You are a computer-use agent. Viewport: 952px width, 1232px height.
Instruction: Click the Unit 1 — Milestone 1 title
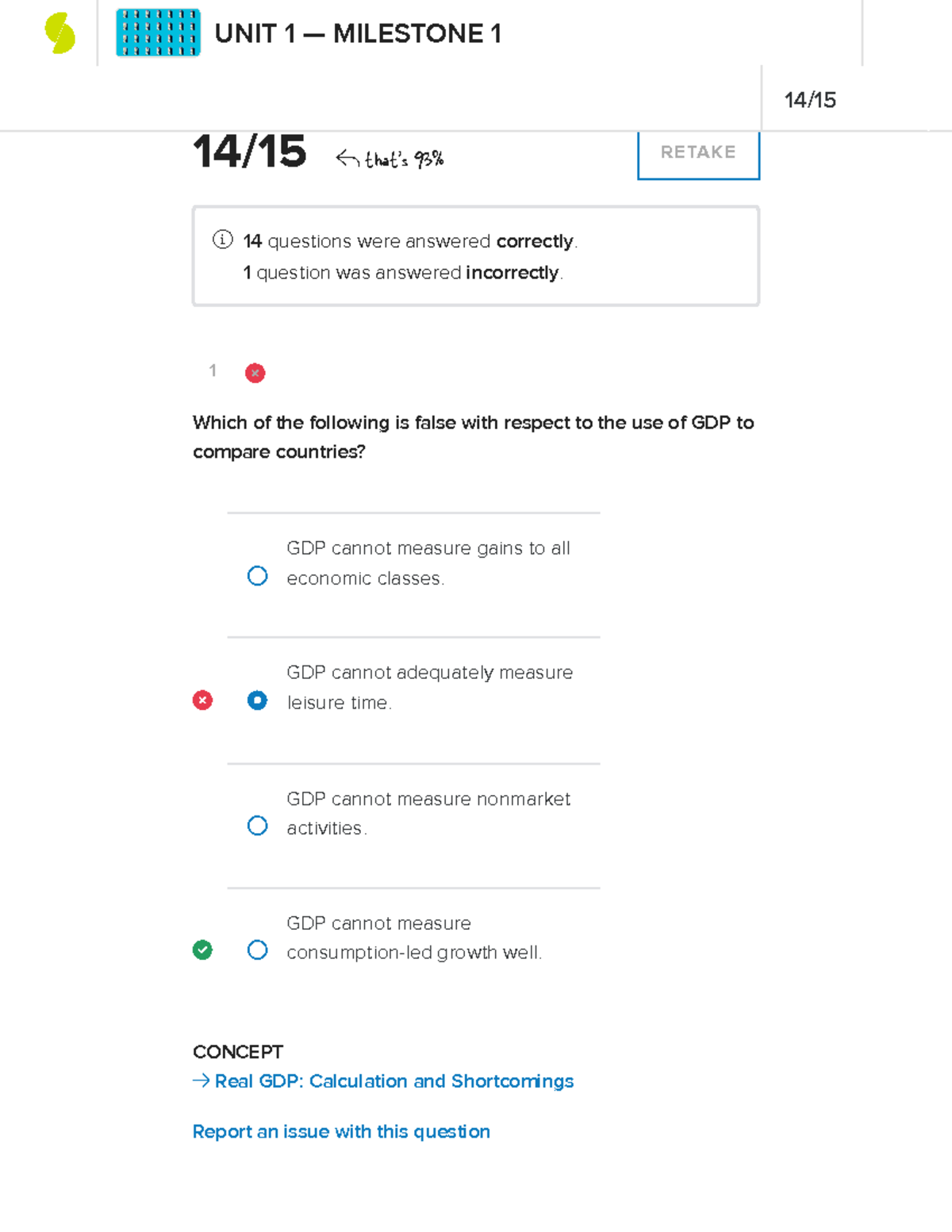(x=358, y=34)
